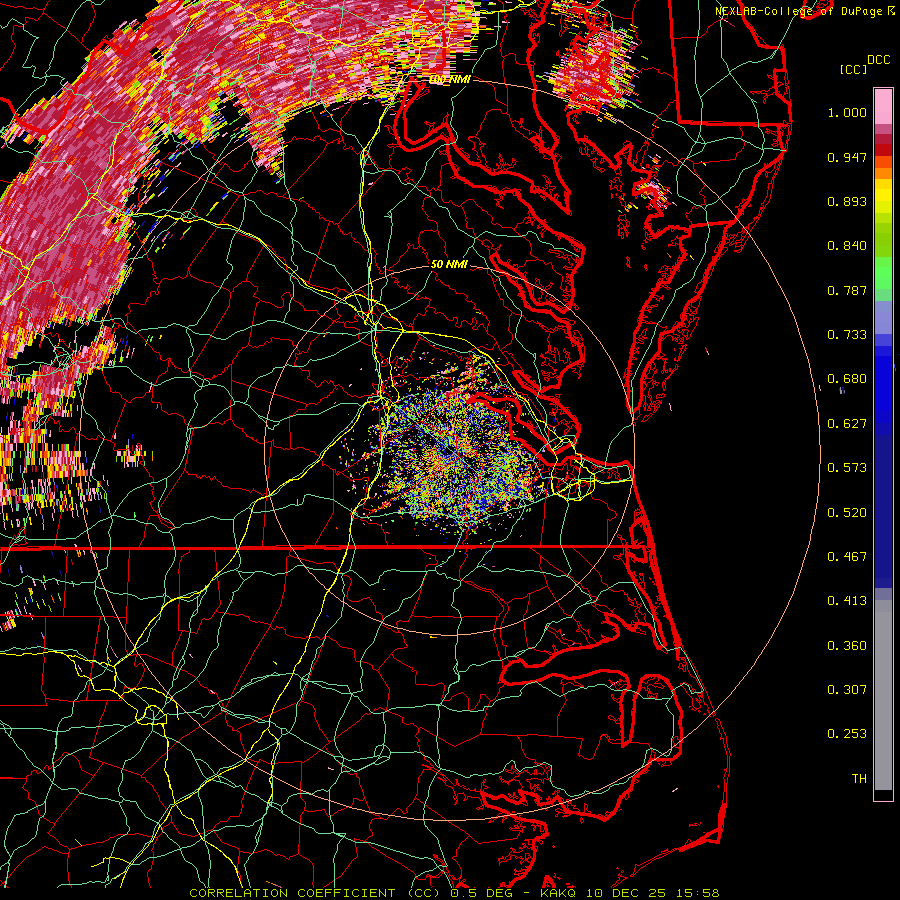Select the 0.573 legend value
Screen dimensions: 900x900
847,468
